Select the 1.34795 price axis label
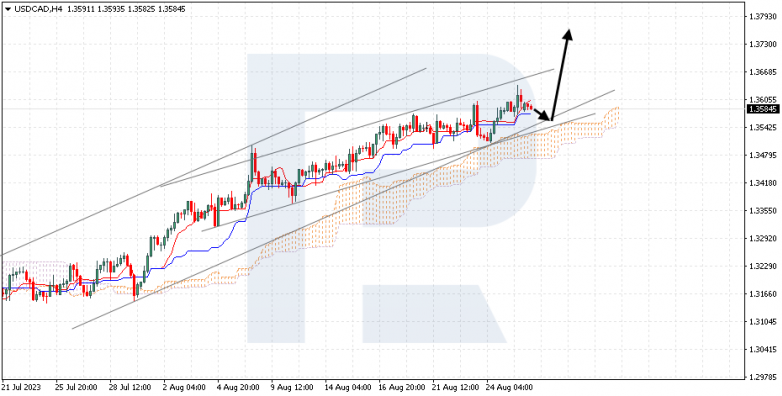 click(x=764, y=156)
